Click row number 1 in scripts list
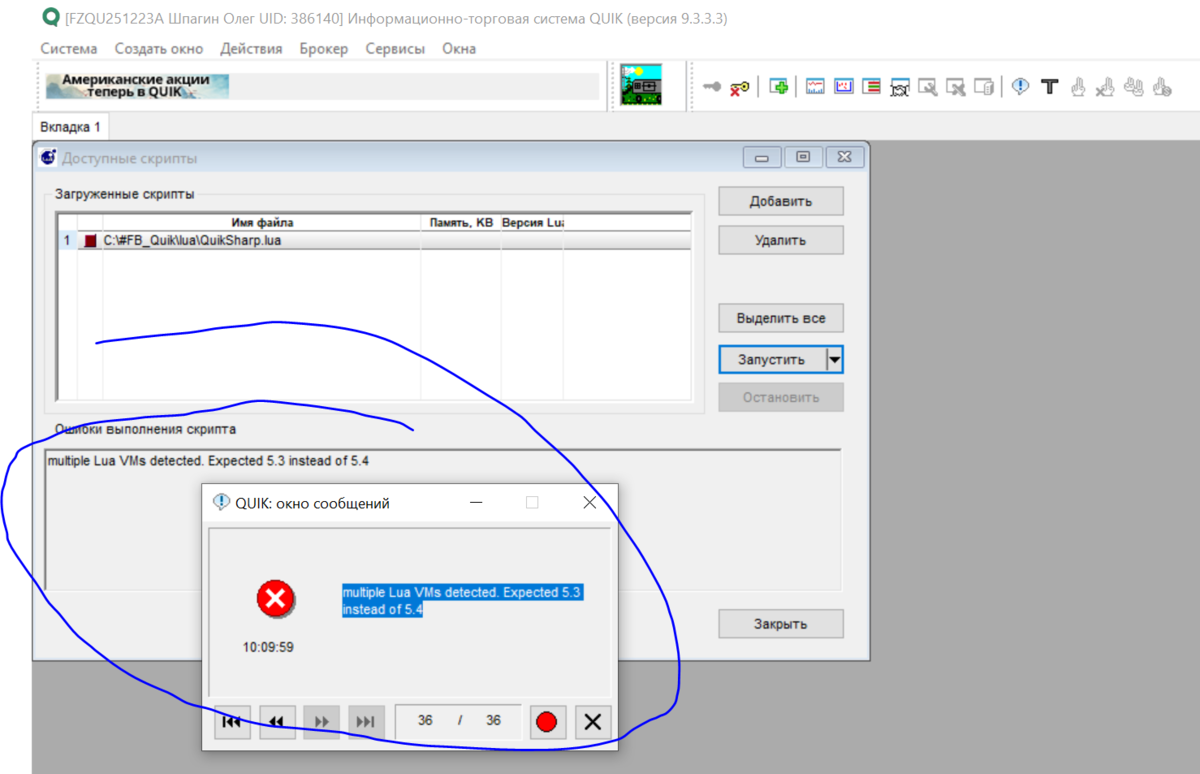The width and height of the screenshot is (1200, 774). [x=67, y=241]
